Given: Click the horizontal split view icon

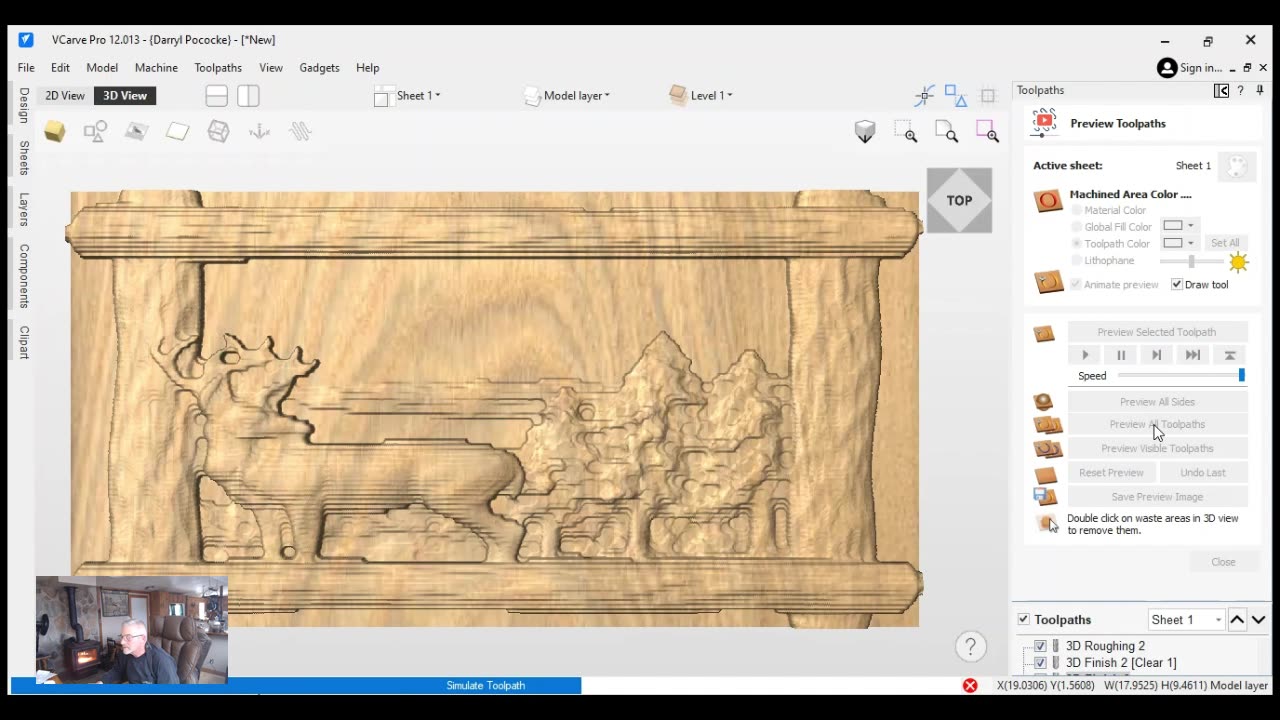Looking at the screenshot, I should 216,96.
